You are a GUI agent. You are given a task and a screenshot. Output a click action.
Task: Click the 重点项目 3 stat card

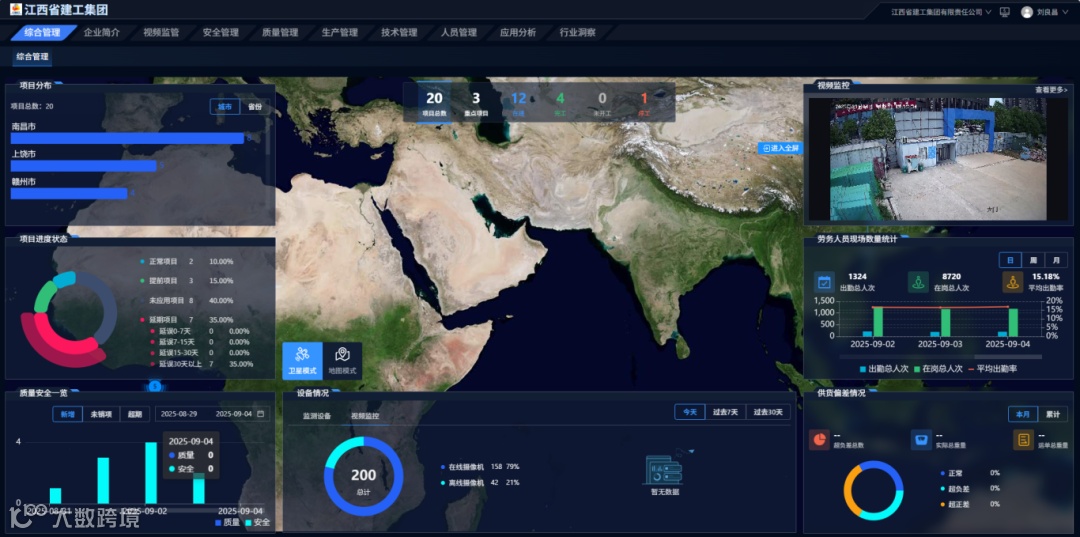coord(476,103)
